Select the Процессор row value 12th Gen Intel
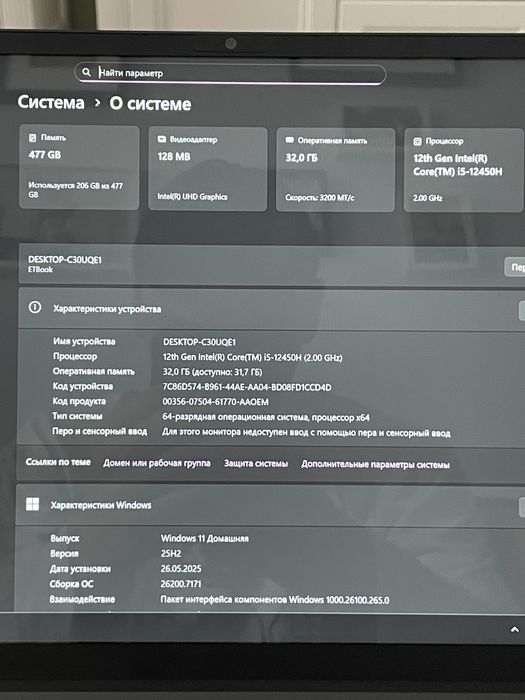525x700 pixels. point(252,357)
